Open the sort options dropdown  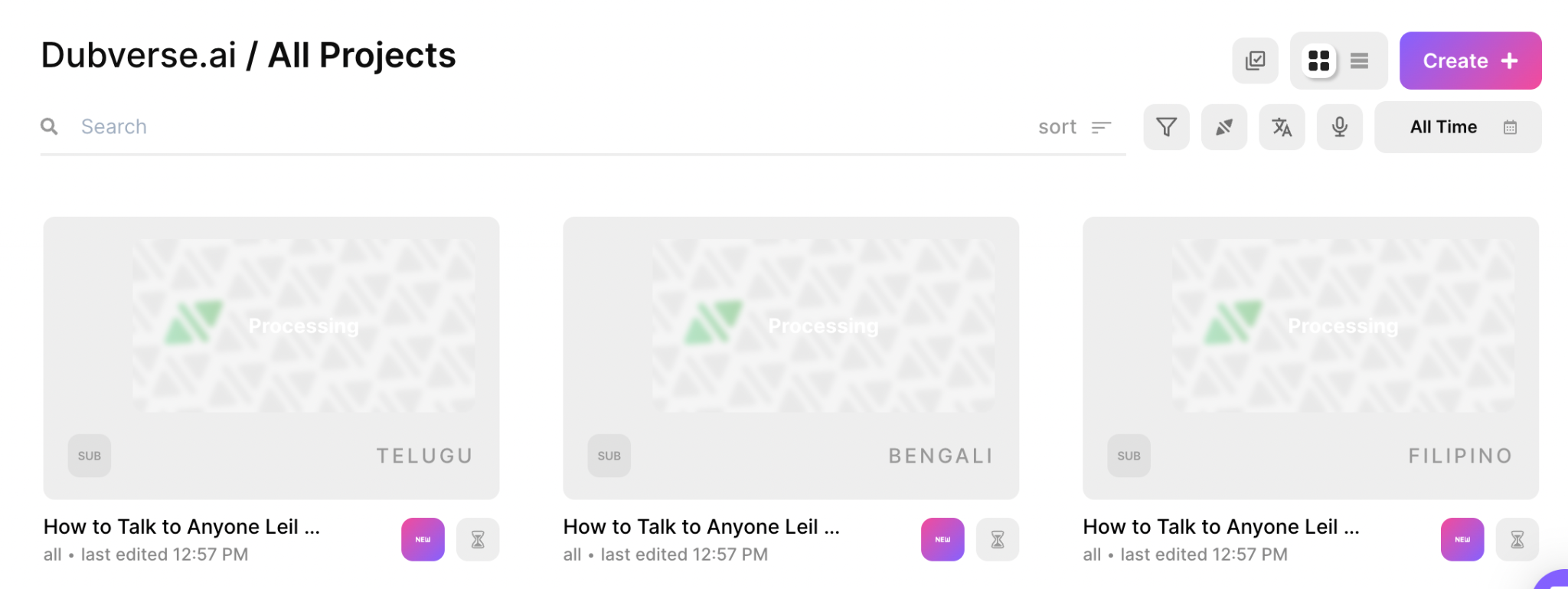1074,127
